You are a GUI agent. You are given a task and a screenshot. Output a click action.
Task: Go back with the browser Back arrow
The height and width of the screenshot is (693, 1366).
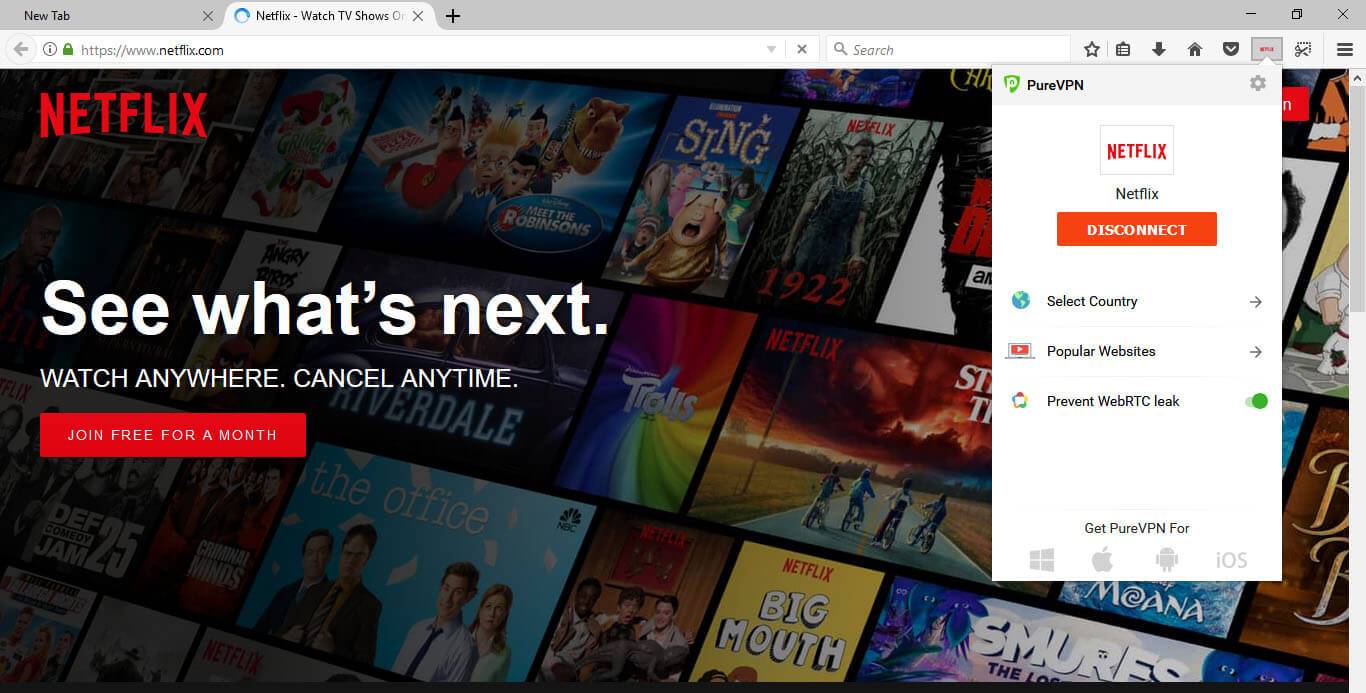[x=20, y=49]
